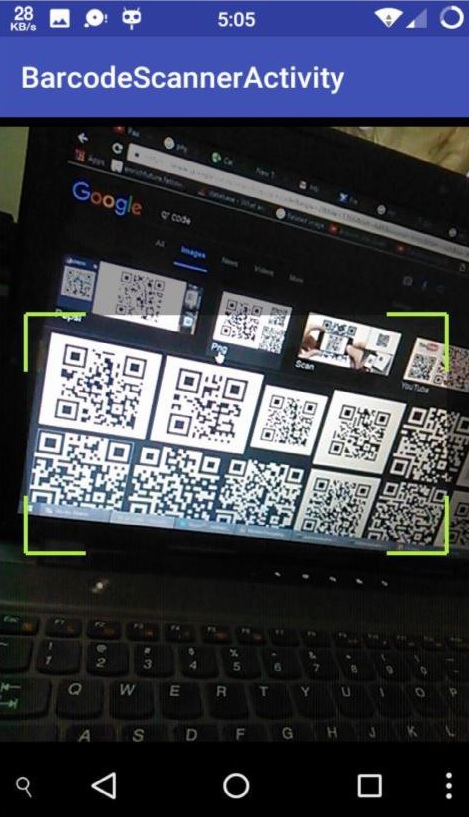Tap the cellular signal status icon

point(417,19)
